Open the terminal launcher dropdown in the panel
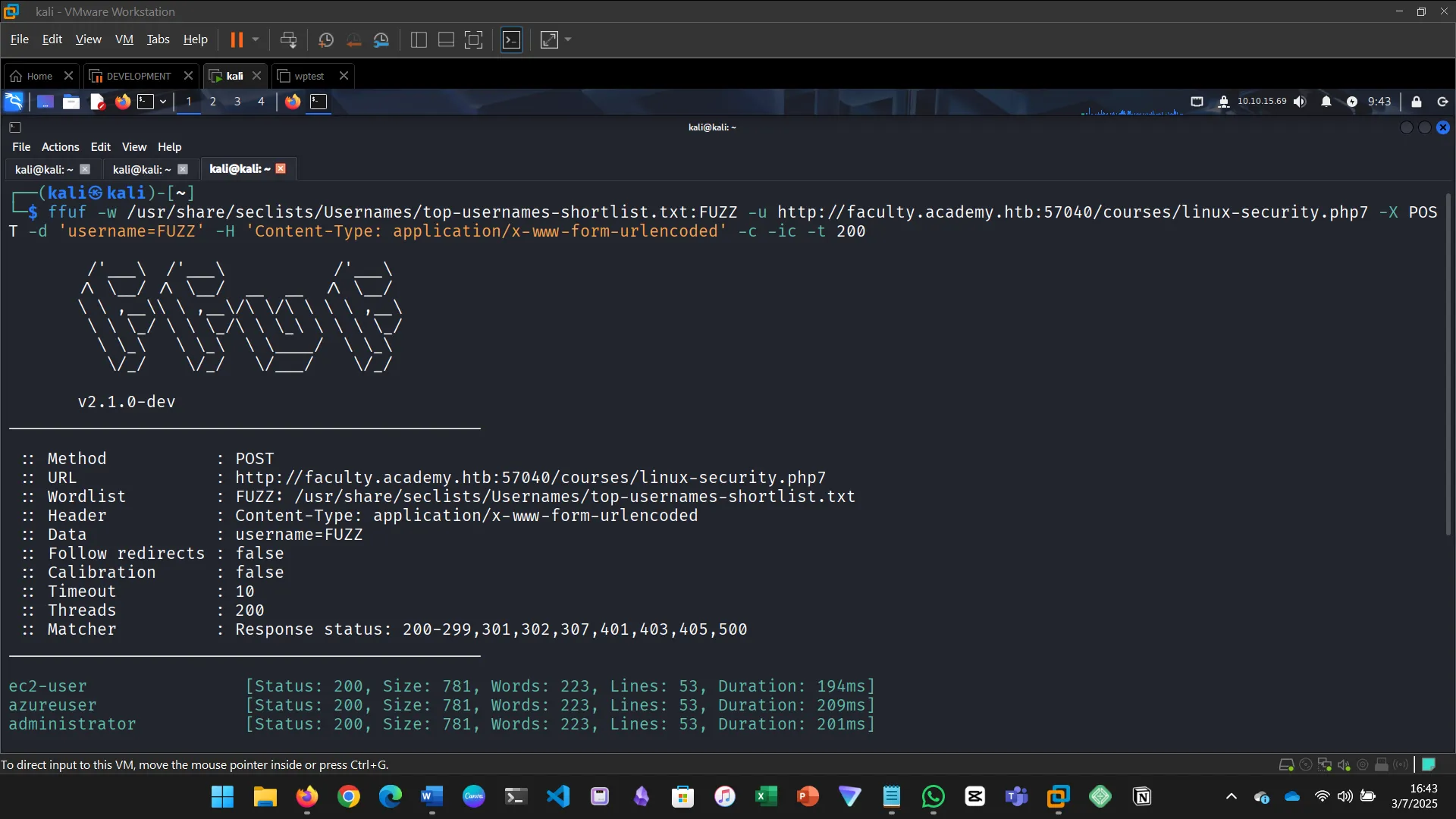The image size is (1456, 819). [x=162, y=101]
